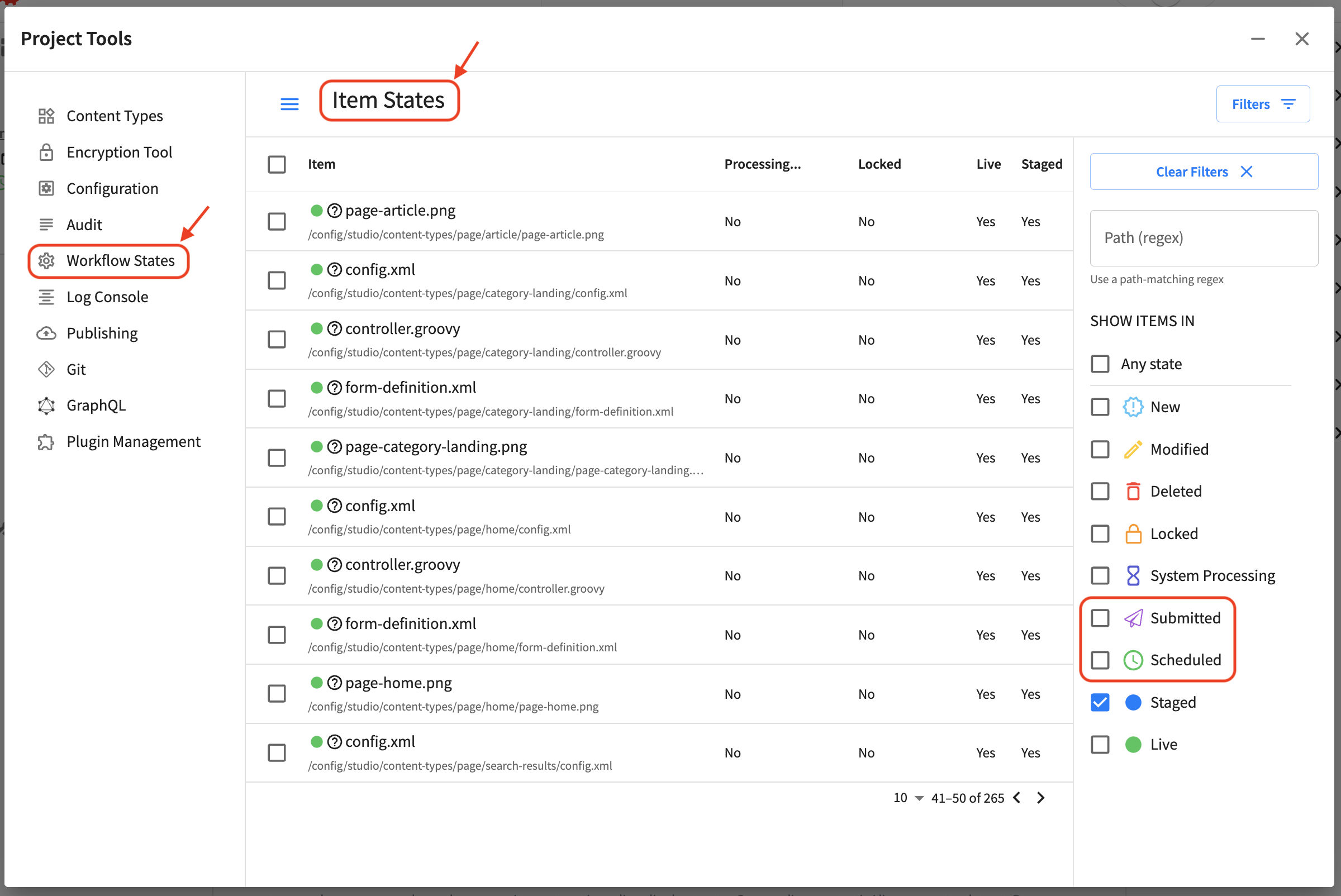Click the help icon beside page-article.png
Viewport: 1341px width, 896px height.
point(334,210)
